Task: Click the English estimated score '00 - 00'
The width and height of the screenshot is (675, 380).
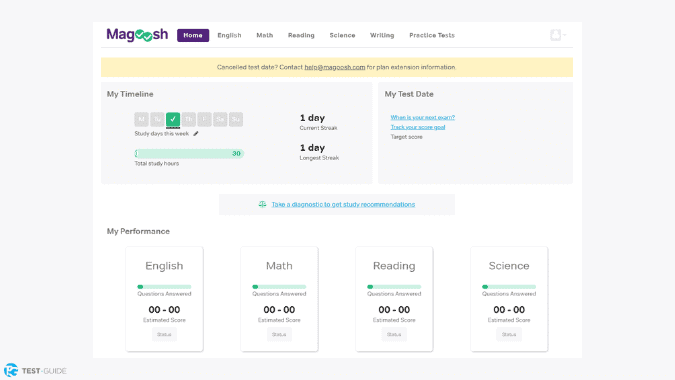Action: pyautogui.click(x=164, y=310)
